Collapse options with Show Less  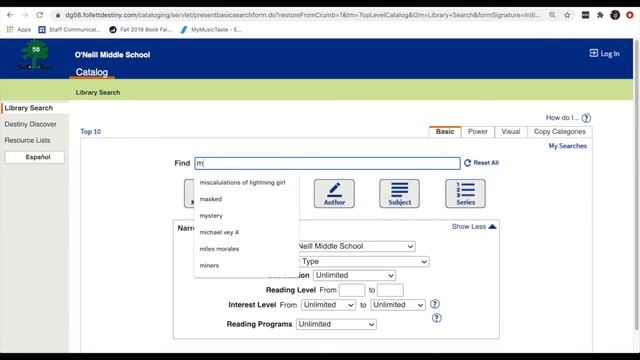click(474, 227)
